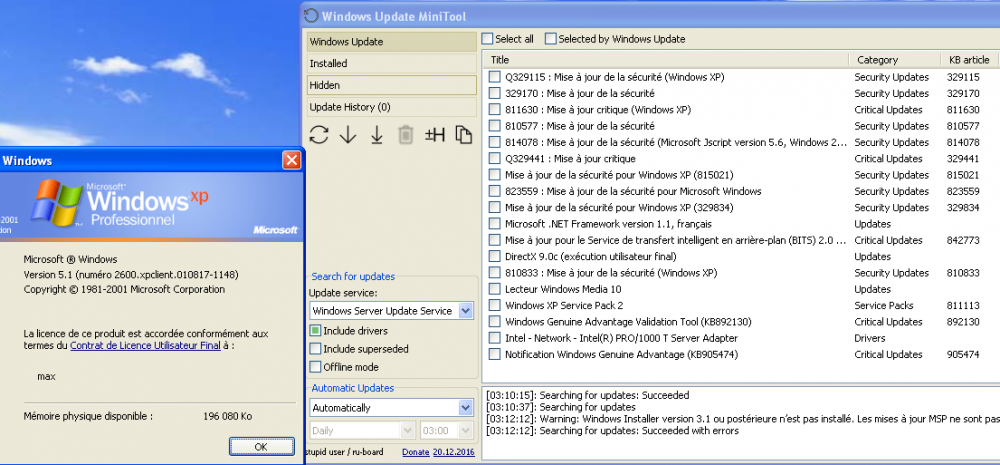Switch to the Windows Update tab

point(391,41)
